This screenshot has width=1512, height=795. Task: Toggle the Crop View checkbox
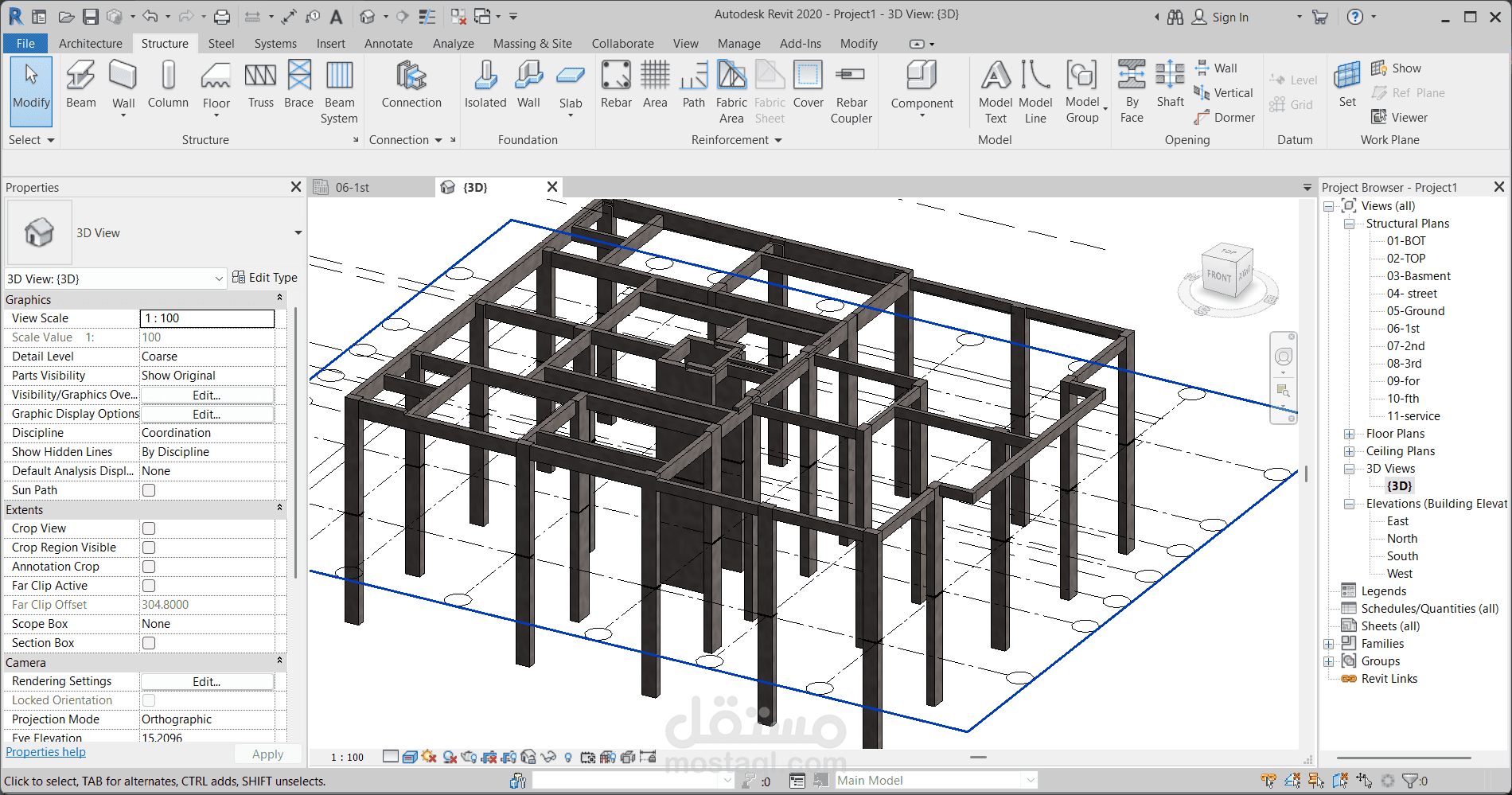pos(149,528)
